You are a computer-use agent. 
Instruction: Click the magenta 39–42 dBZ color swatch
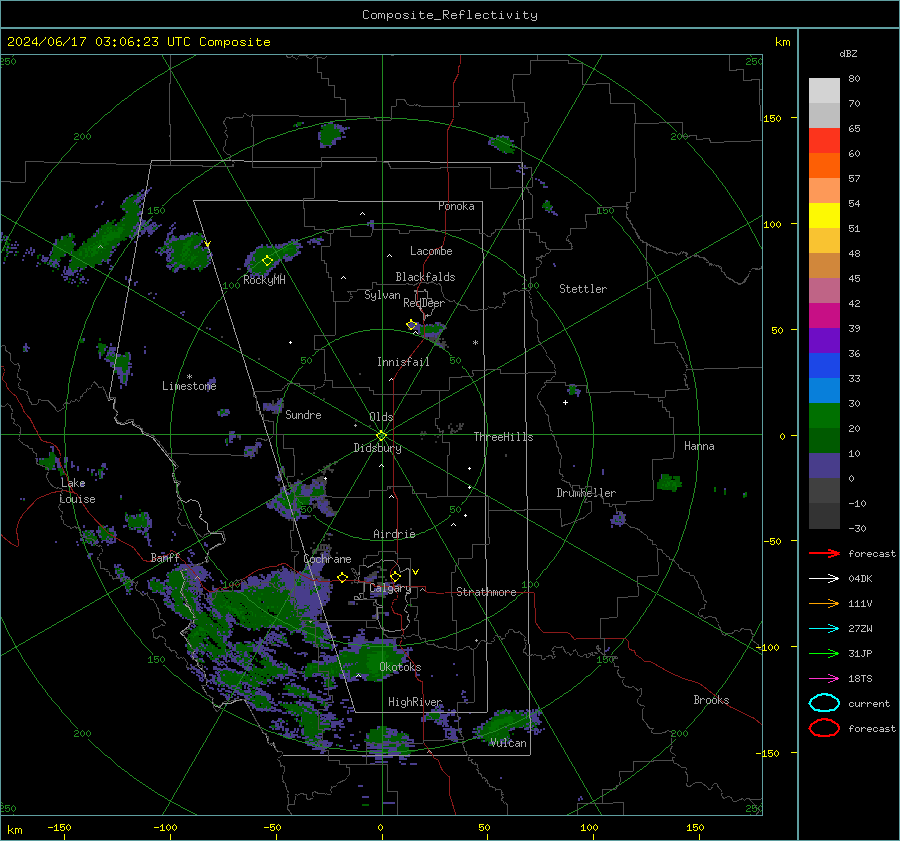pos(824,316)
